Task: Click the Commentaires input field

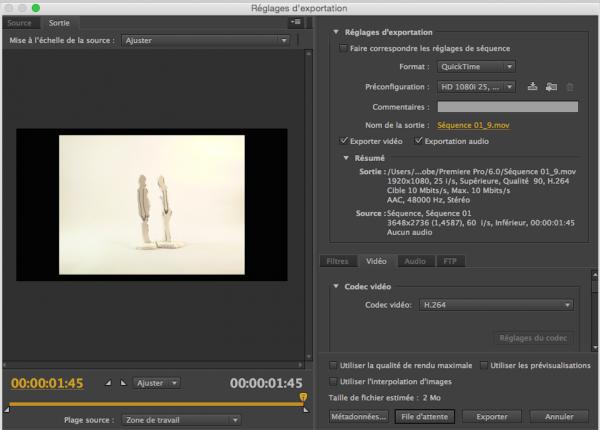Action: pyautogui.click(x=508, y=107)
